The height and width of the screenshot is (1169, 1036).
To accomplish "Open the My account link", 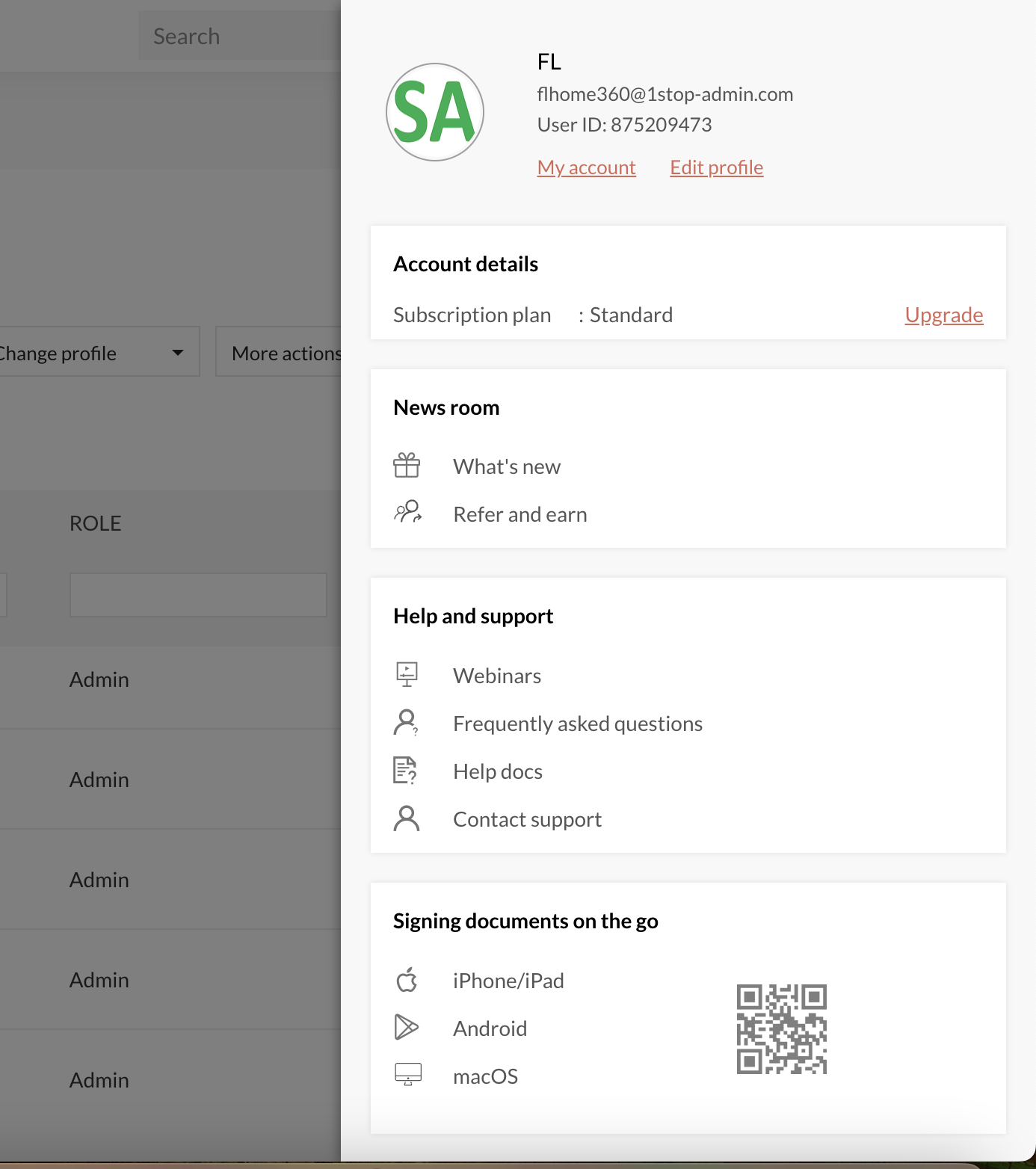I will [586, 167].
